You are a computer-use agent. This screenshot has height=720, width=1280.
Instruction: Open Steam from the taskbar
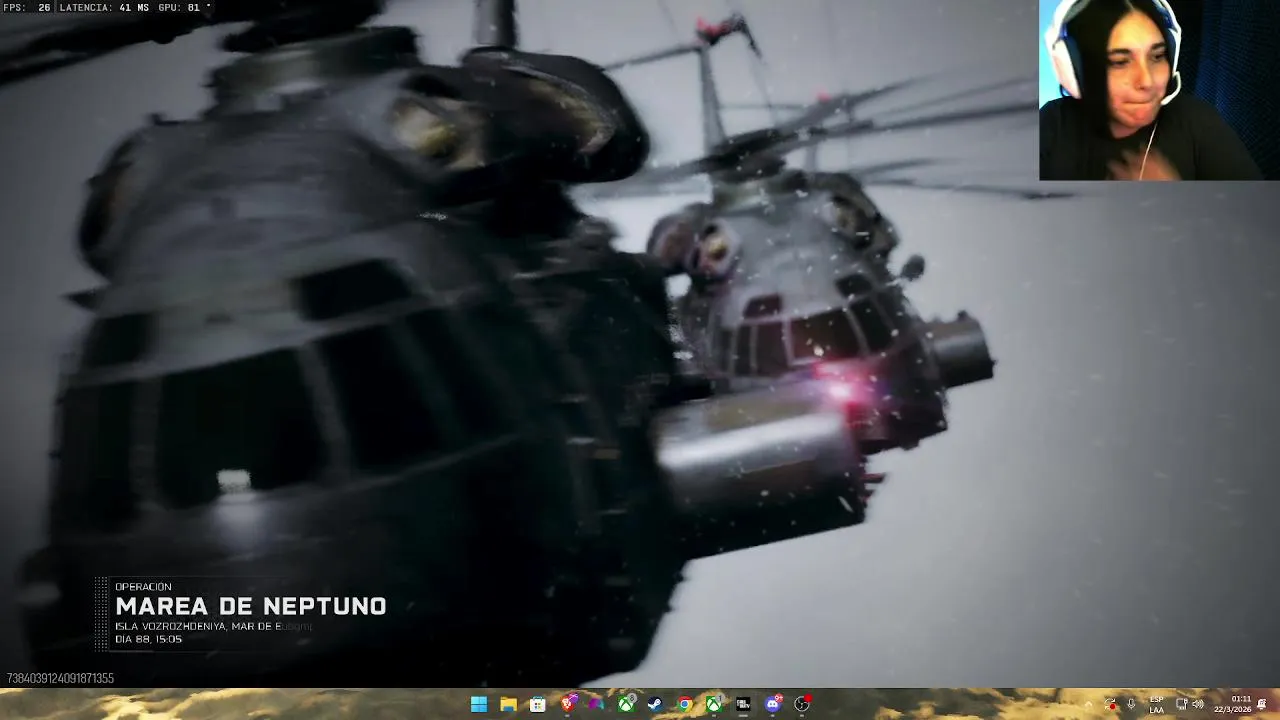click(655, 704)
